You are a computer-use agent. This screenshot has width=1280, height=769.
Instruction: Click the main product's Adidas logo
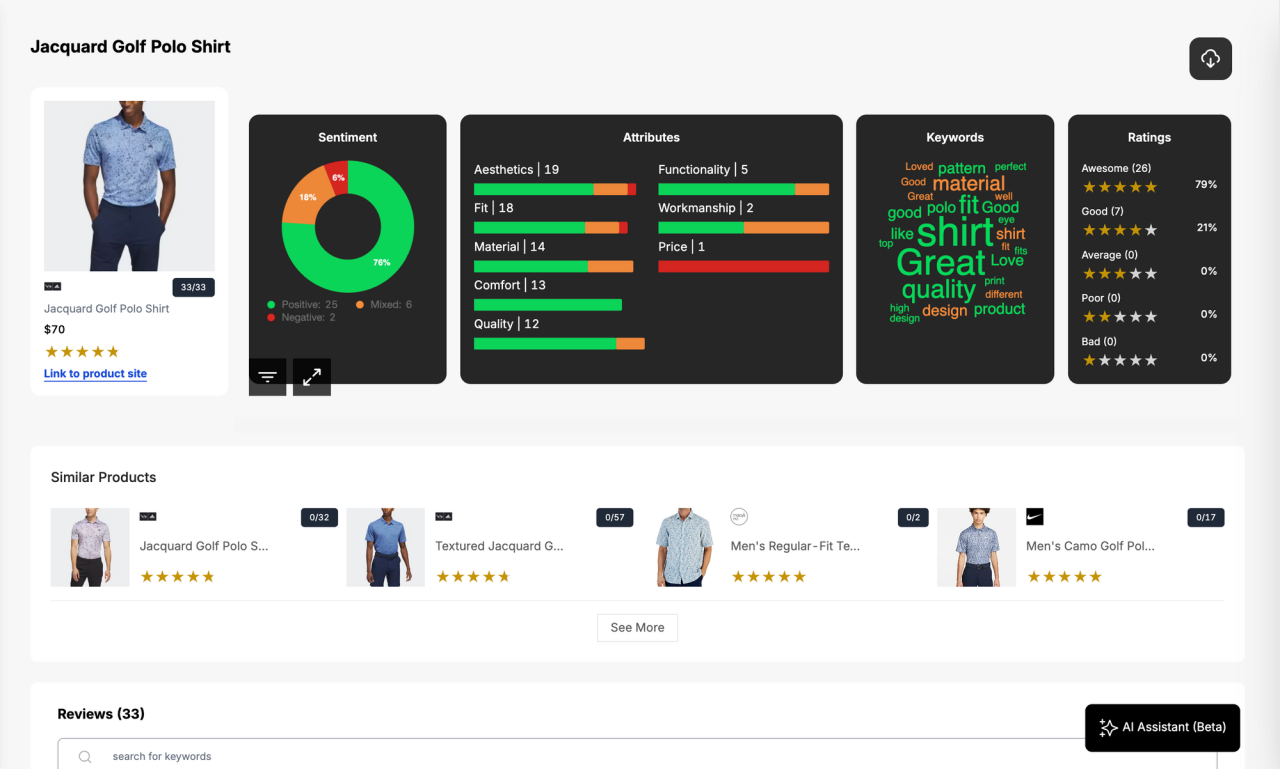(x=53, y=286)
